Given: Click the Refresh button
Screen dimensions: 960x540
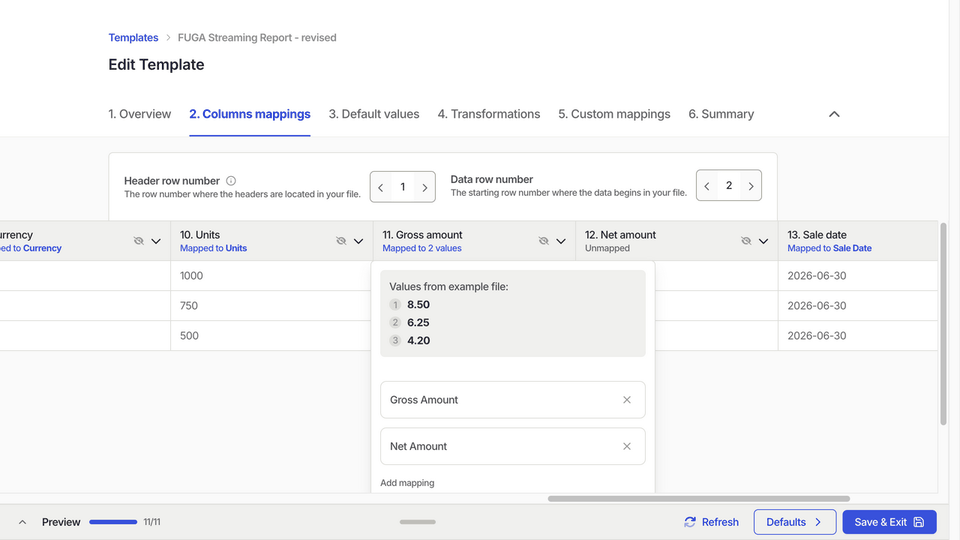Looking at the screenshot, I should pyautogui.click(x=711, y=522).
